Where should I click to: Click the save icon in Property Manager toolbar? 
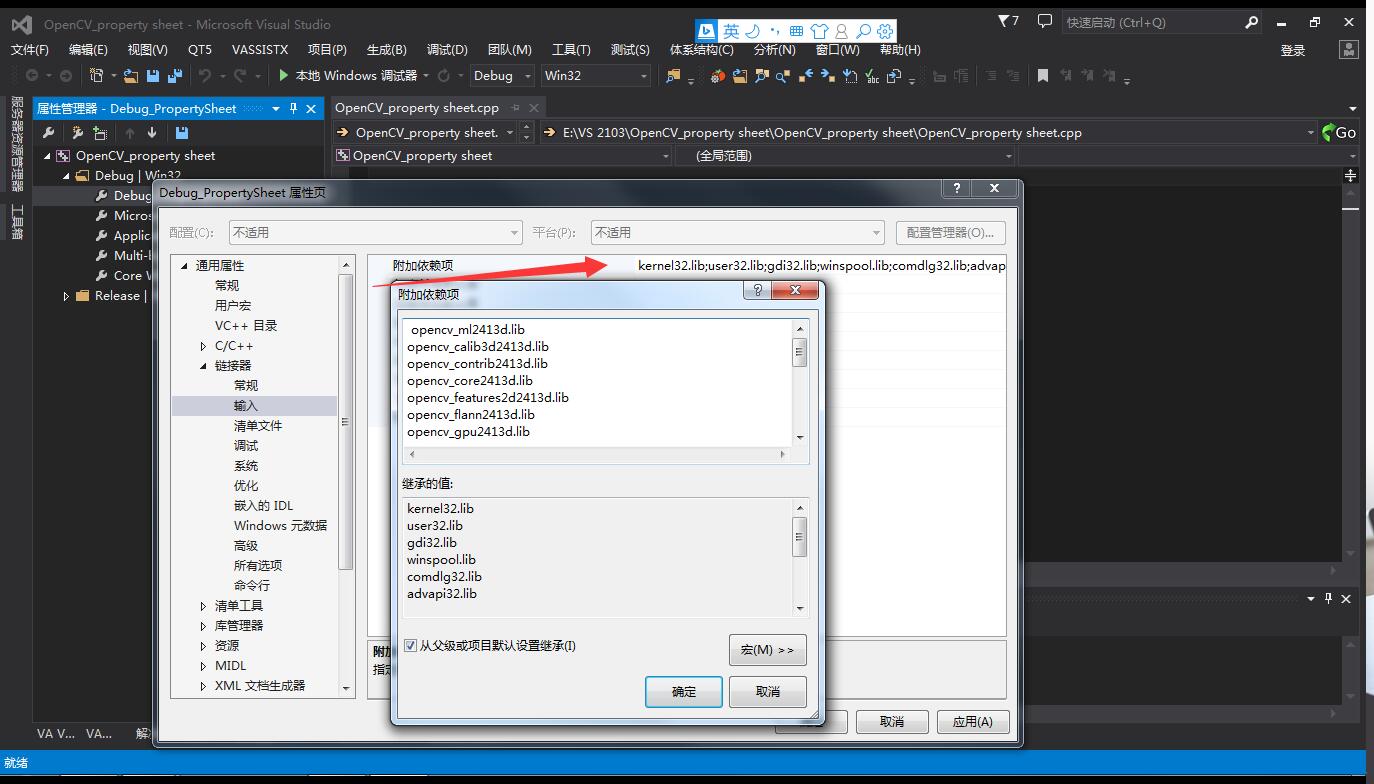181,132
